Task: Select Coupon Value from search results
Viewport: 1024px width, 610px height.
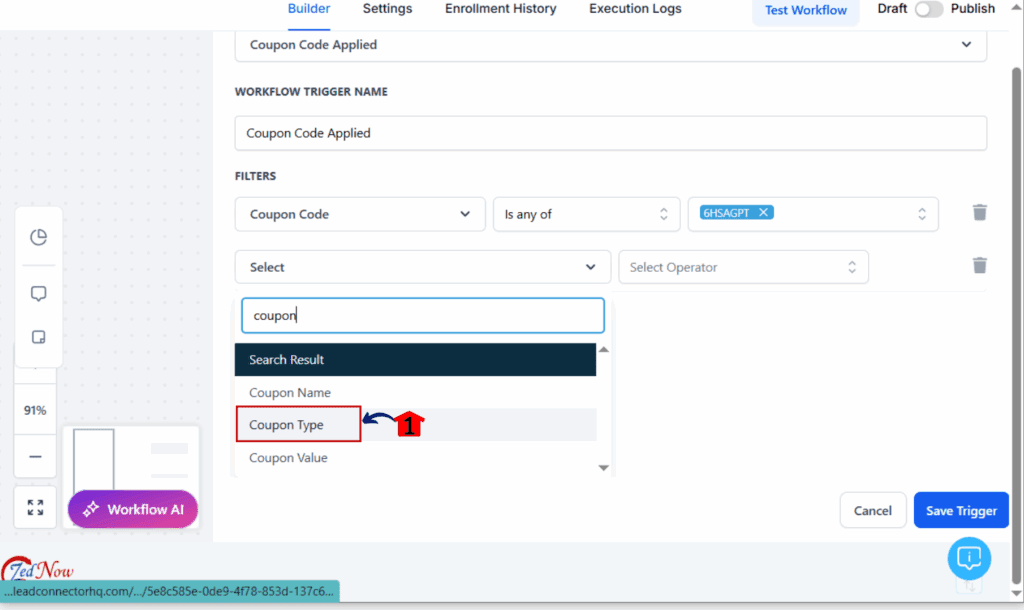Action: [x=415, y=458]
